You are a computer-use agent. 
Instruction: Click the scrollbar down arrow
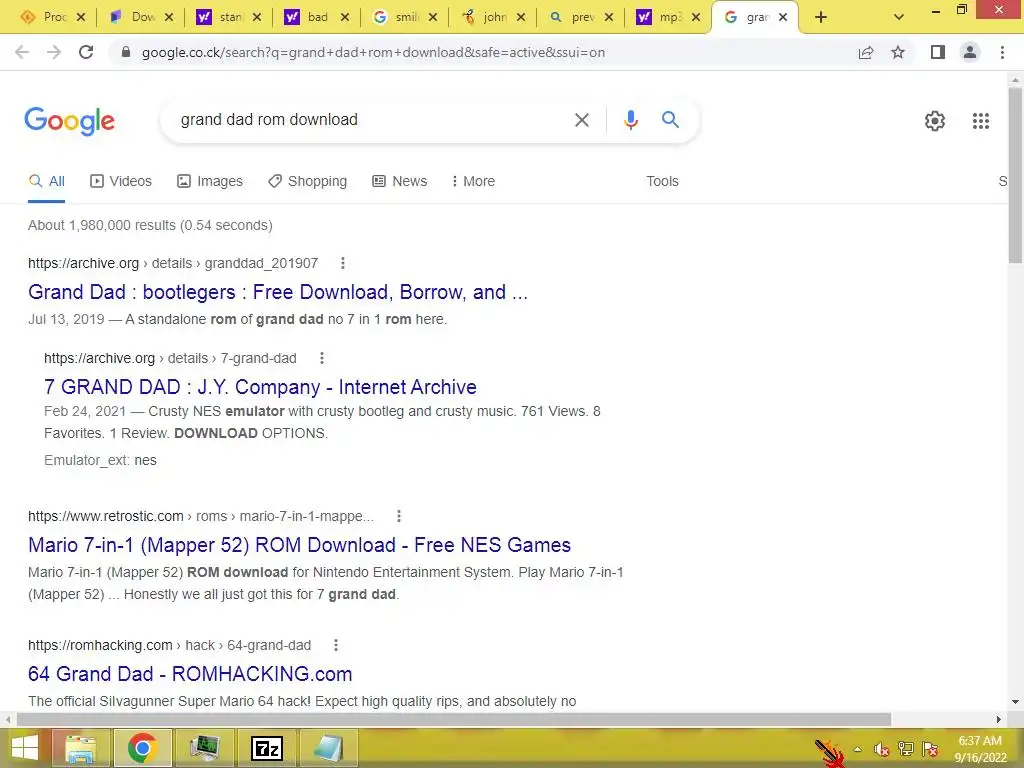(x=1015, y=703)
